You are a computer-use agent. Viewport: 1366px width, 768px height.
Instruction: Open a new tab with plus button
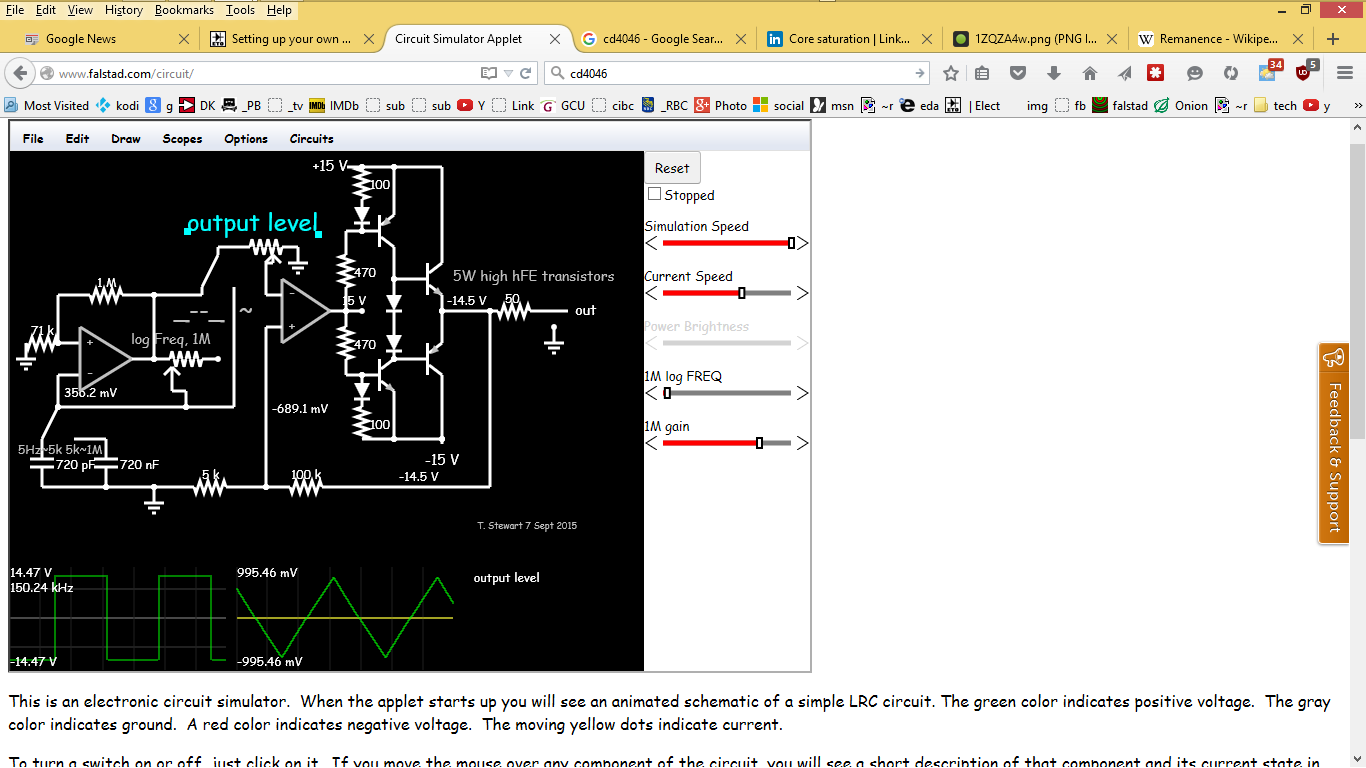point(1332,39)
